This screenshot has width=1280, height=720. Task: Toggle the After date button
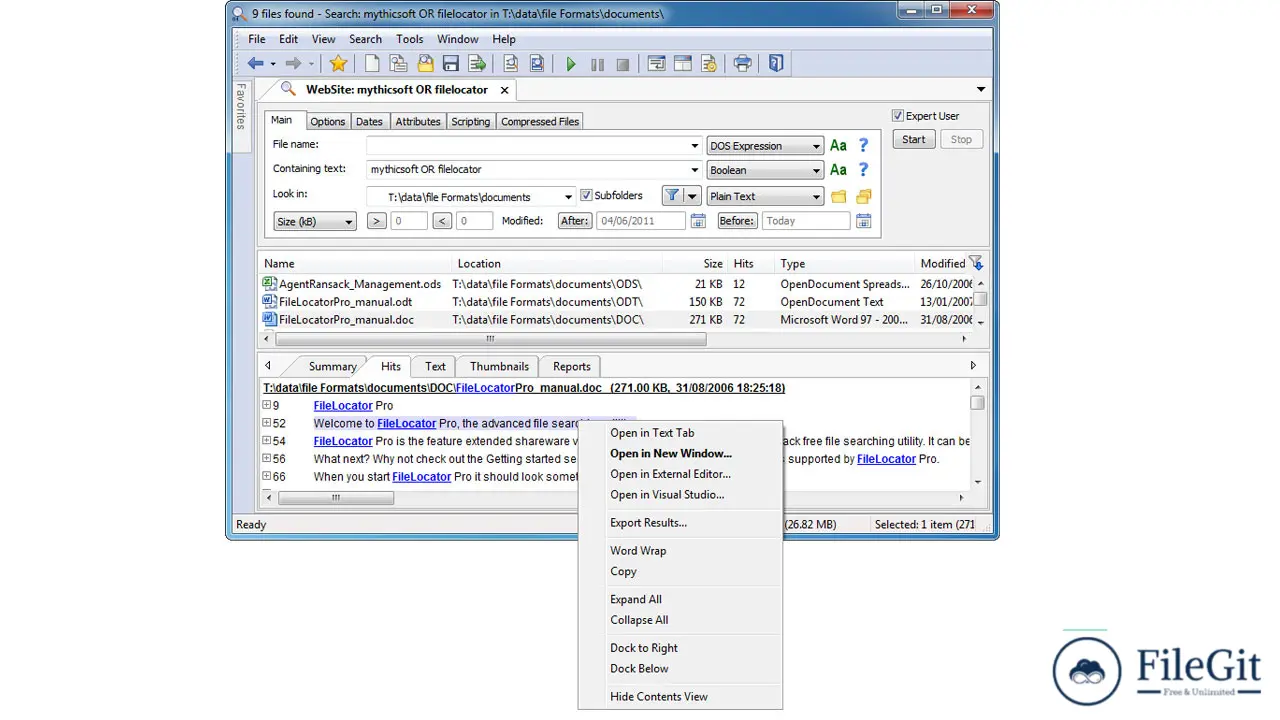575,221
